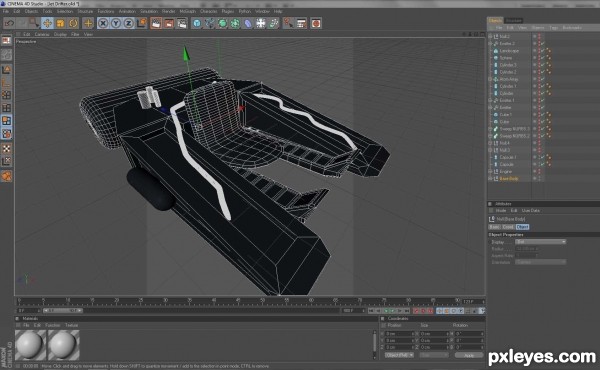Screen dimensions: 600x370
Task: Select the Move tool
Action: [47, 23]
